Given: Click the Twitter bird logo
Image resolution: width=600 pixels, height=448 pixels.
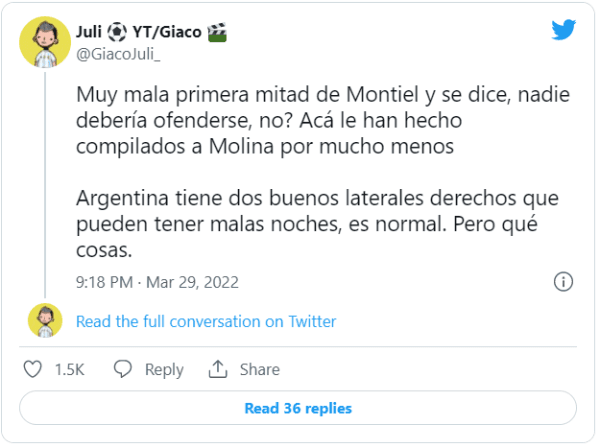Looking at the screenshot, I should coord(564,30).
